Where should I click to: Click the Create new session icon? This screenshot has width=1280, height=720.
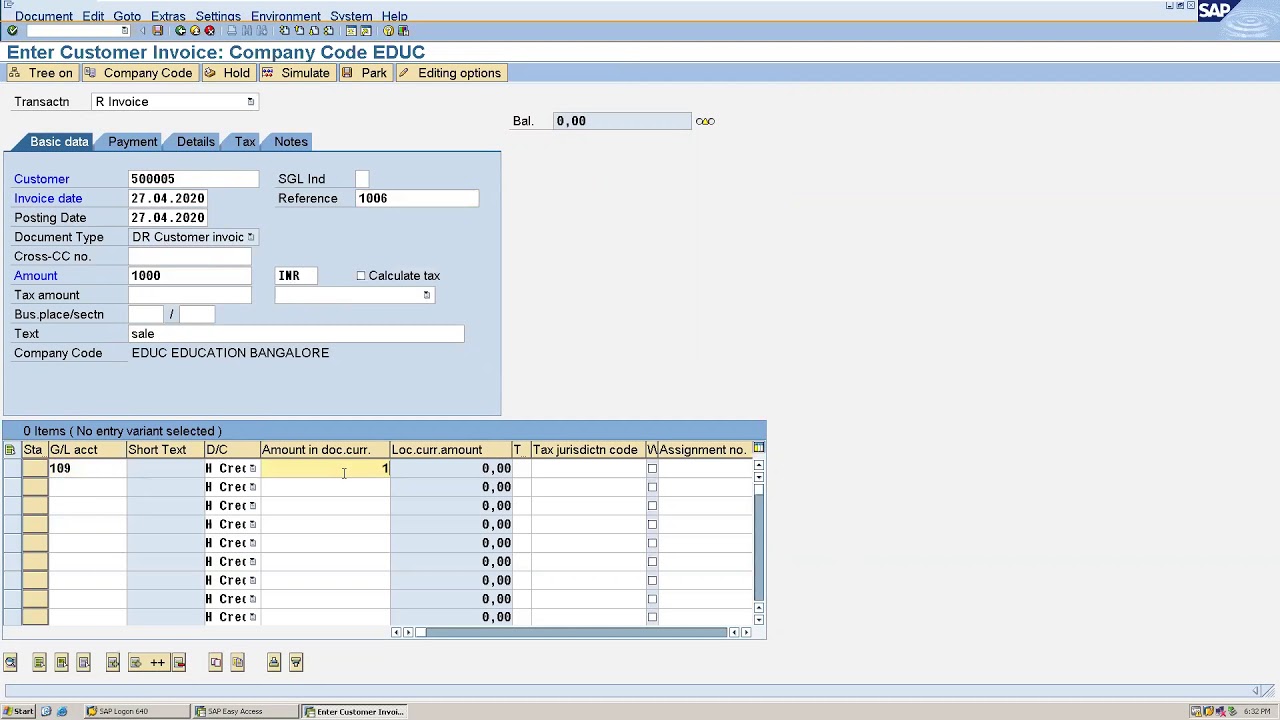click(351, 30)
